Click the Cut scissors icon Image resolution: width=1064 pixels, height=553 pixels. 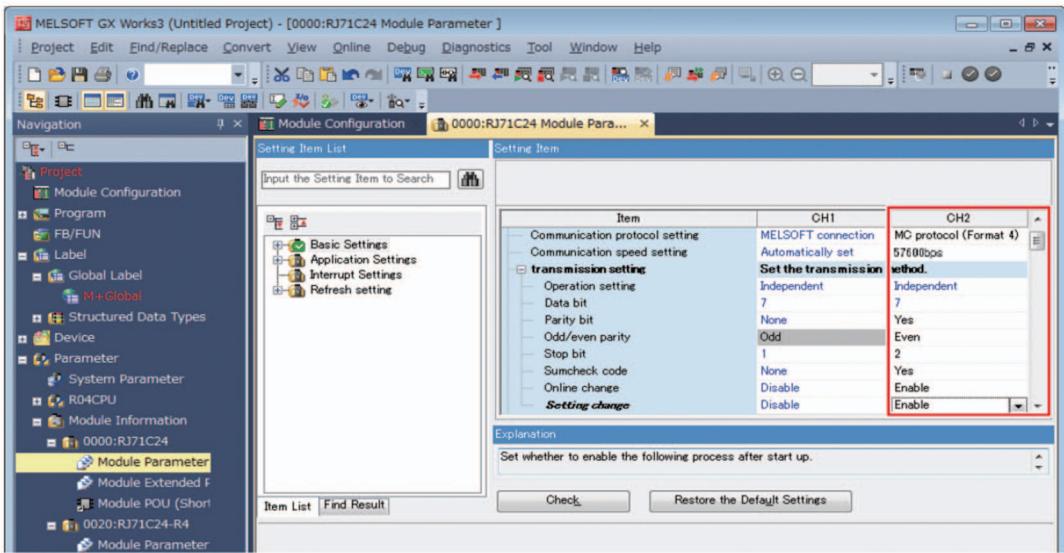[x=282, y=75]
